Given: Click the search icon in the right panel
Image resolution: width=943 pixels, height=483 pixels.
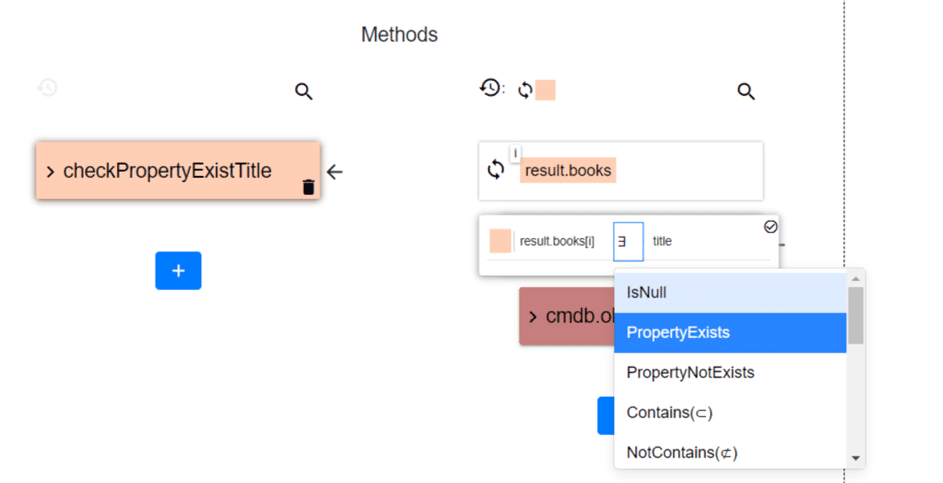Looking at the screenshot, I should 746,92.
